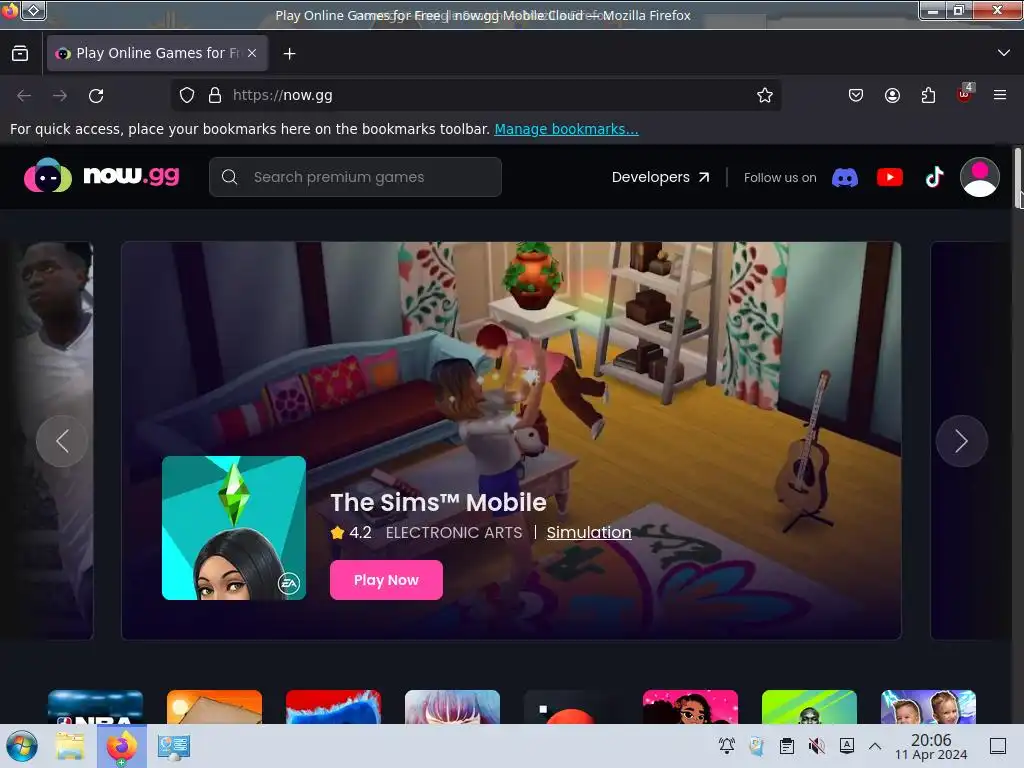
Task: Open the blue furry monster game thumbnail
Action: [333, 707]
